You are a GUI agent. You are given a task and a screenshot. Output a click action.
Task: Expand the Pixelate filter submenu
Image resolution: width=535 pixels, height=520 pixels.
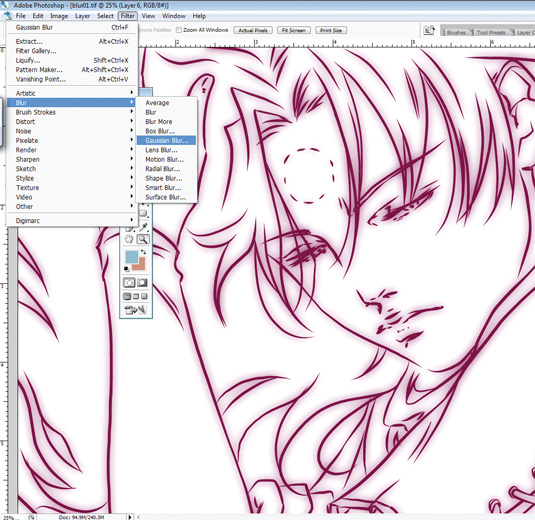pyautogui.click(x=72, y=140)
